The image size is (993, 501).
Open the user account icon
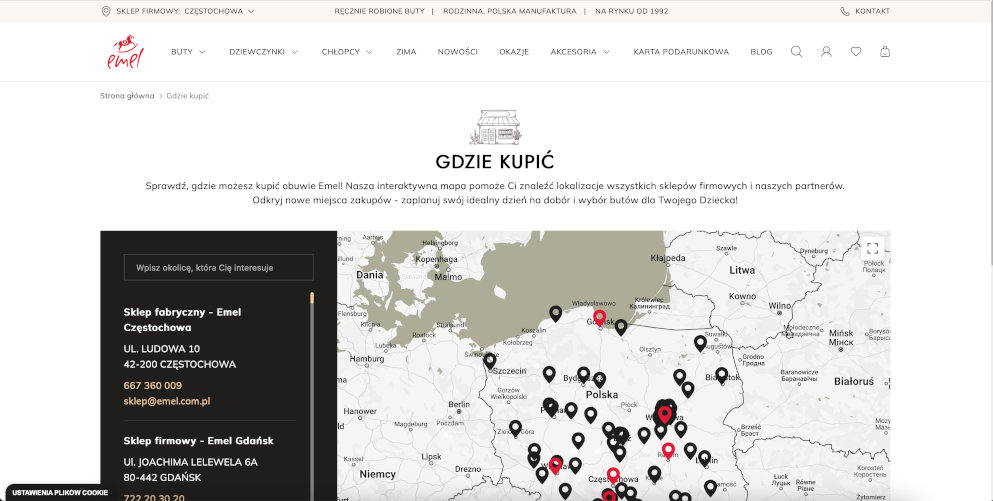coord(826,52)
